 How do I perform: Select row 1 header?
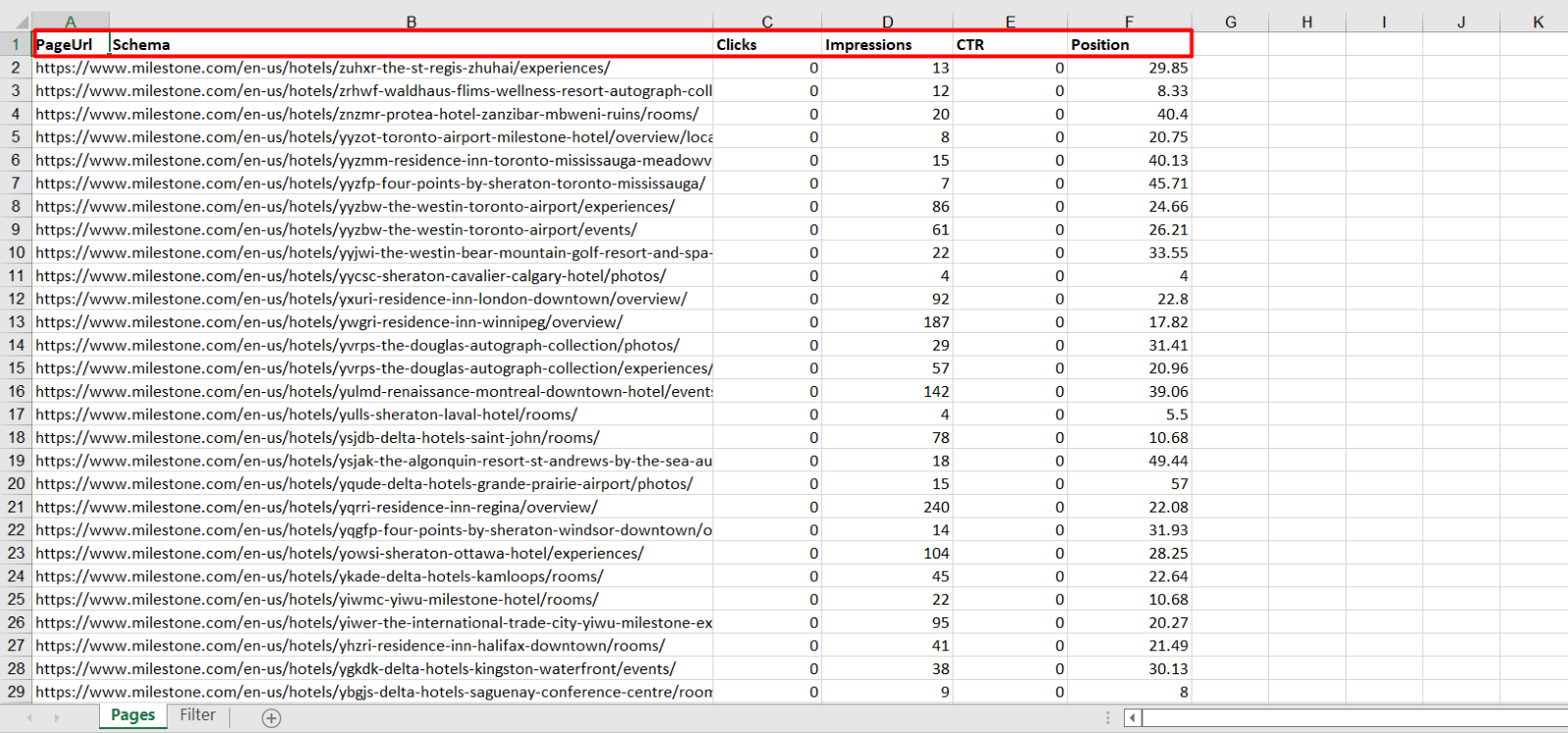click(x=16, y=44)
